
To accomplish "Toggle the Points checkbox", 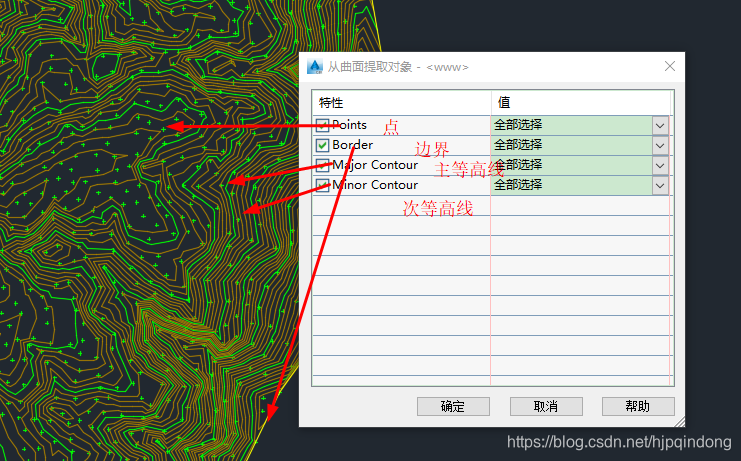I will [x=322, y=125].
